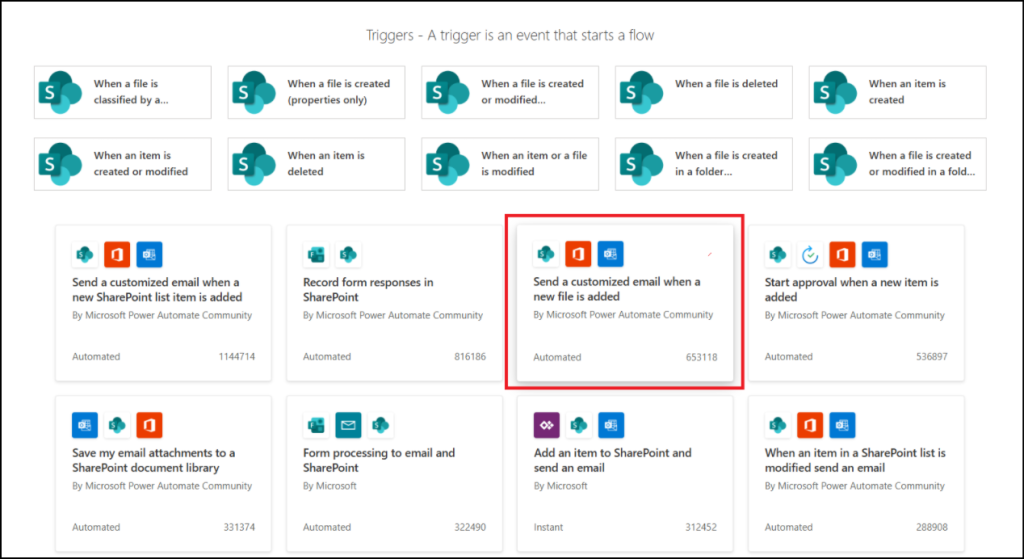Open the 'Send a customized email when a new file is added' template

click(x=625, y=304)
